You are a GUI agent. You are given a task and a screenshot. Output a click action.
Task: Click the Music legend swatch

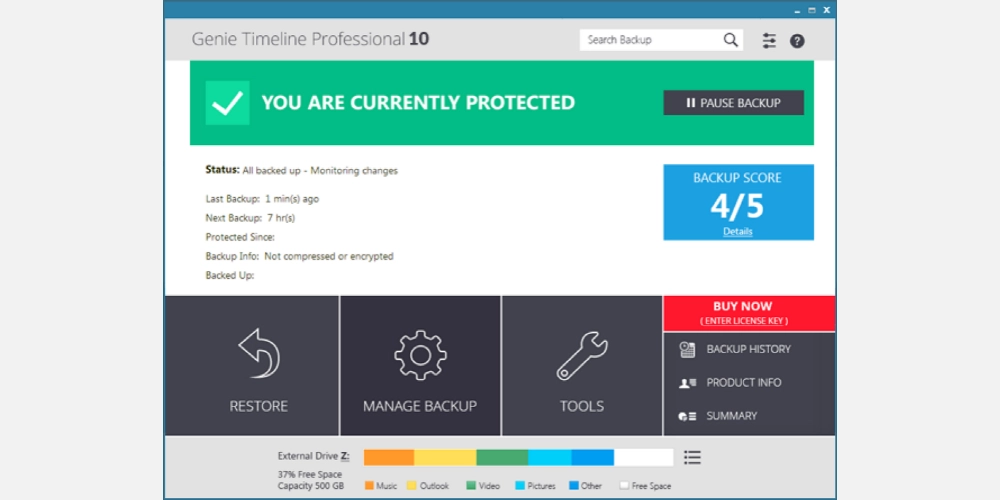(369, 485)
